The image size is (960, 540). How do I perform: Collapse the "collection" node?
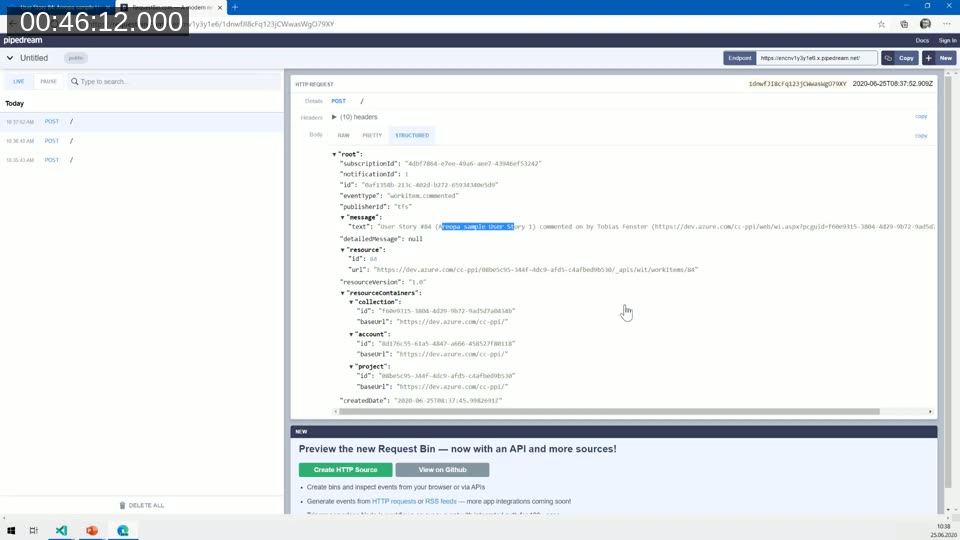(x=351, y=302)
